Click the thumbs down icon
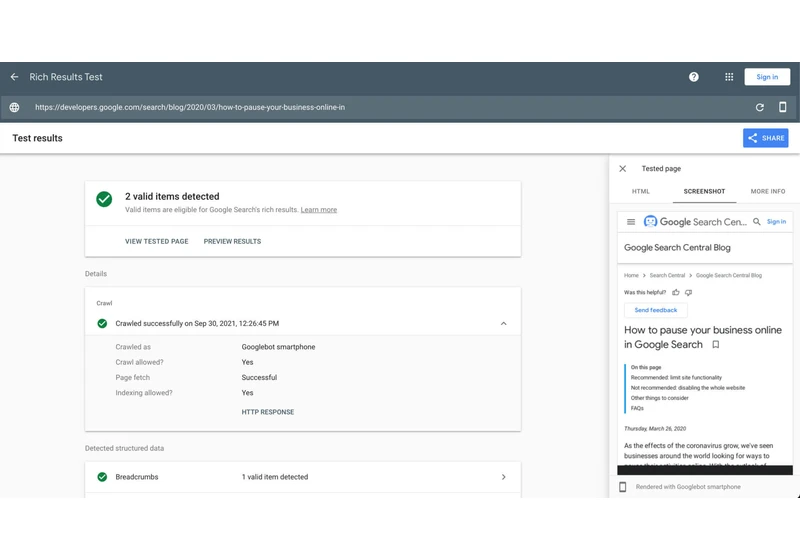The height and width of the screenshot is (560, 800). [688, 292]
